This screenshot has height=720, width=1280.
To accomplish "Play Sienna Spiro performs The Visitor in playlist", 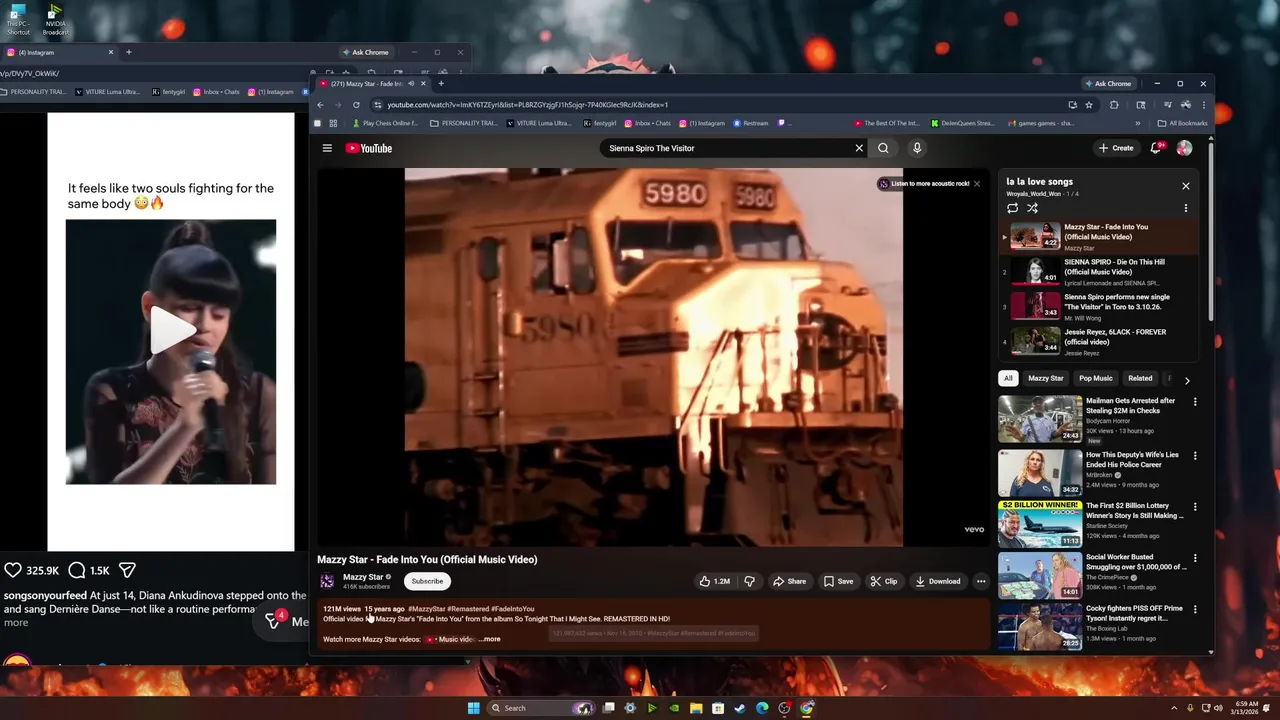I will pos(1100,306).
